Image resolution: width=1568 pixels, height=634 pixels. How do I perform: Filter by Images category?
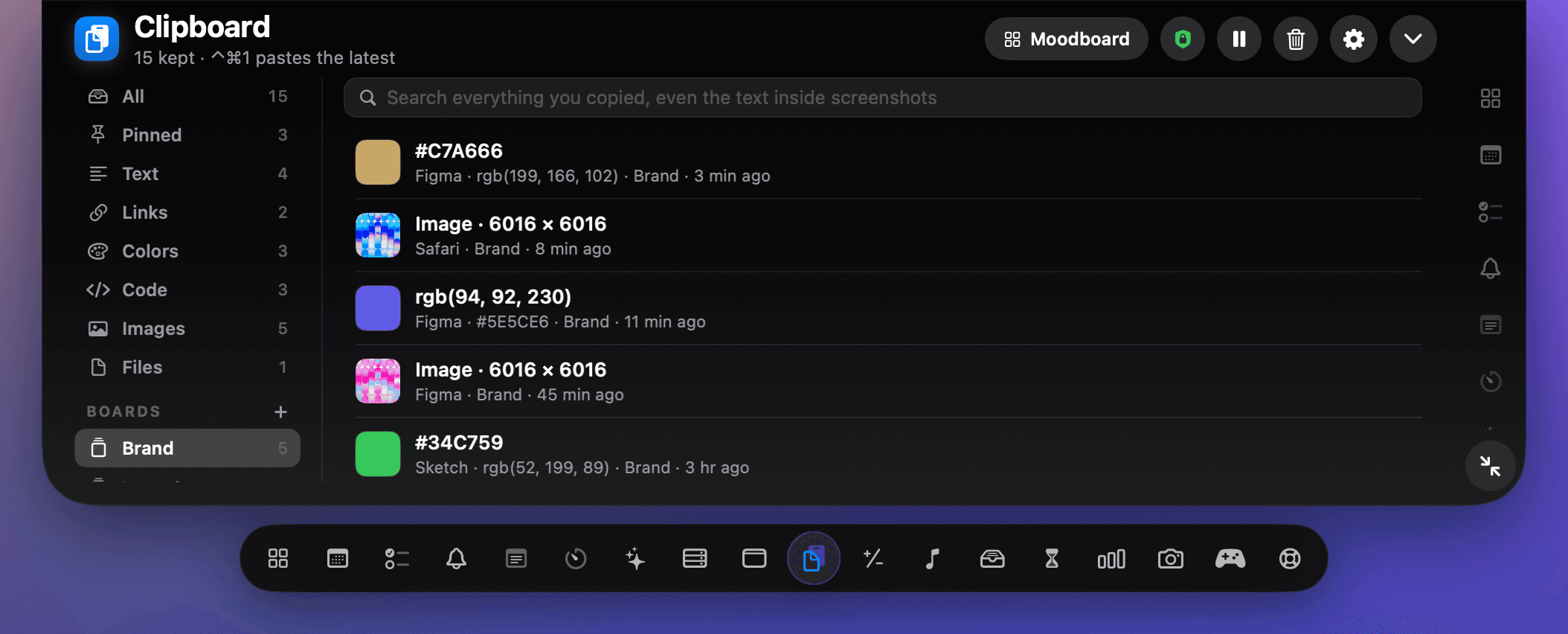coord(187,328)
